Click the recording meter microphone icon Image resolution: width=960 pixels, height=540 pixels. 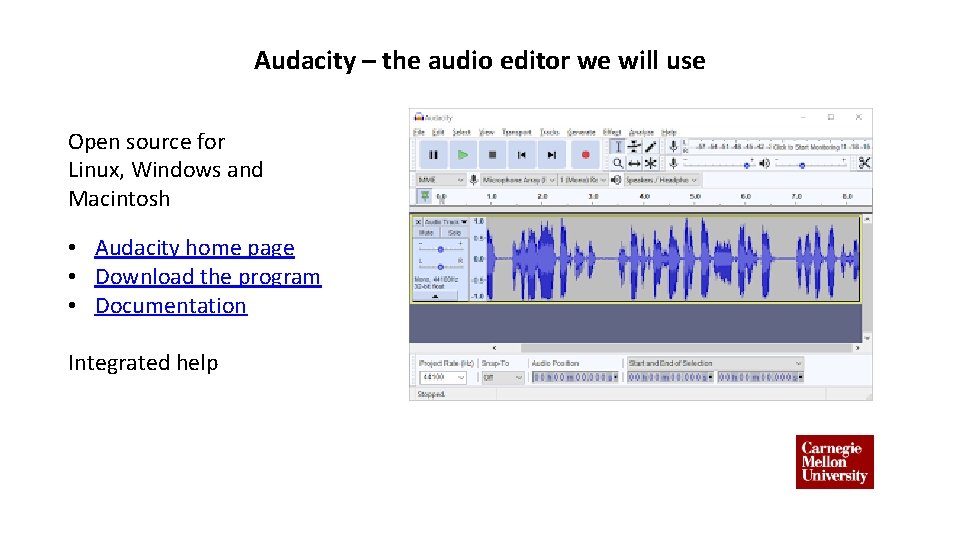[x=673, y=146]
